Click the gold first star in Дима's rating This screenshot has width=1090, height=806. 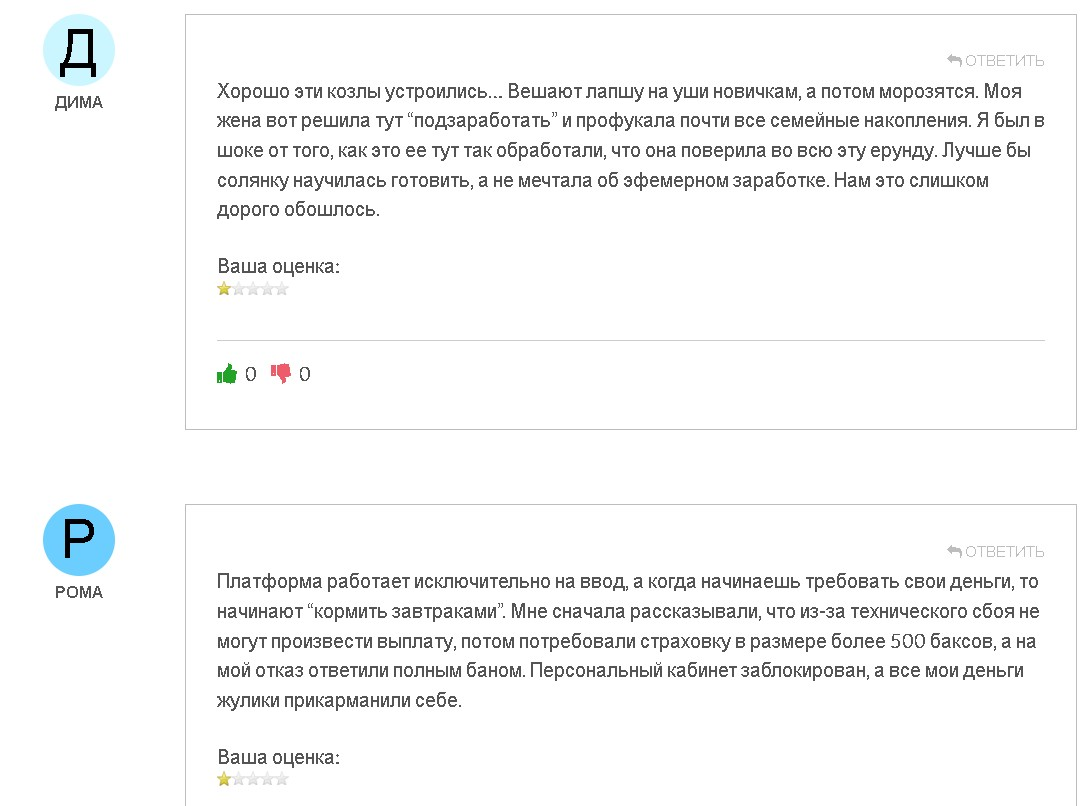point(224,289)
